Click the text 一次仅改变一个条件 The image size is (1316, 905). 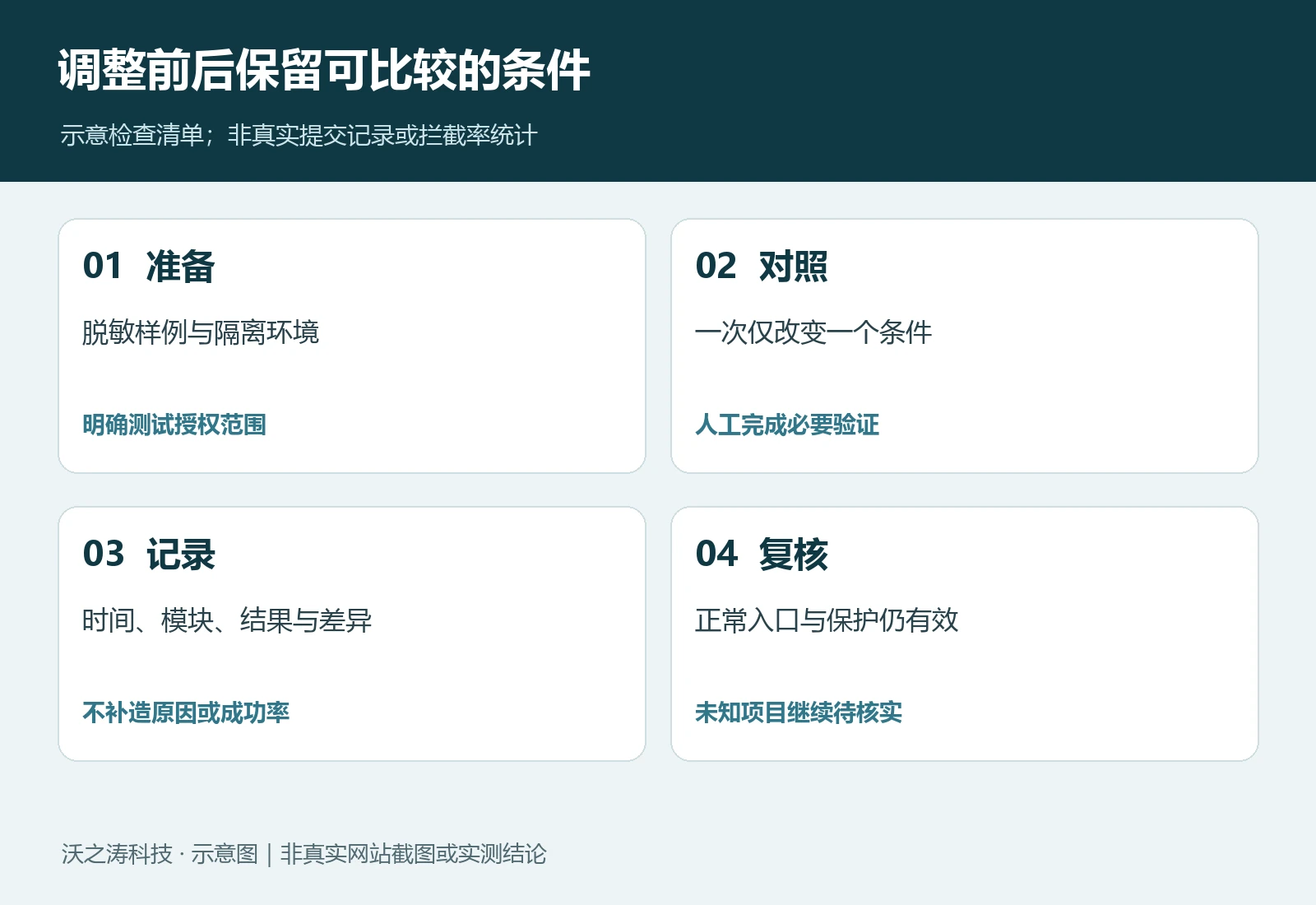point(813,332)
